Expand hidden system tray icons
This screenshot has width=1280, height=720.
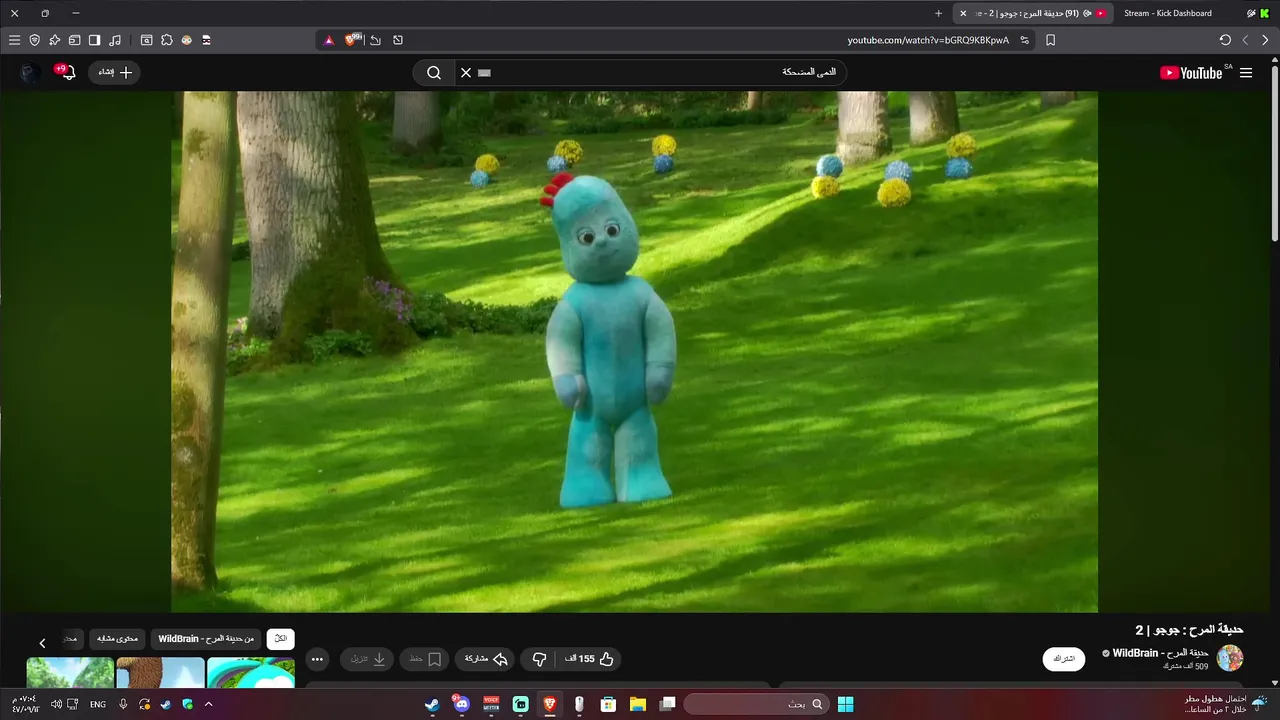point(208,704)
